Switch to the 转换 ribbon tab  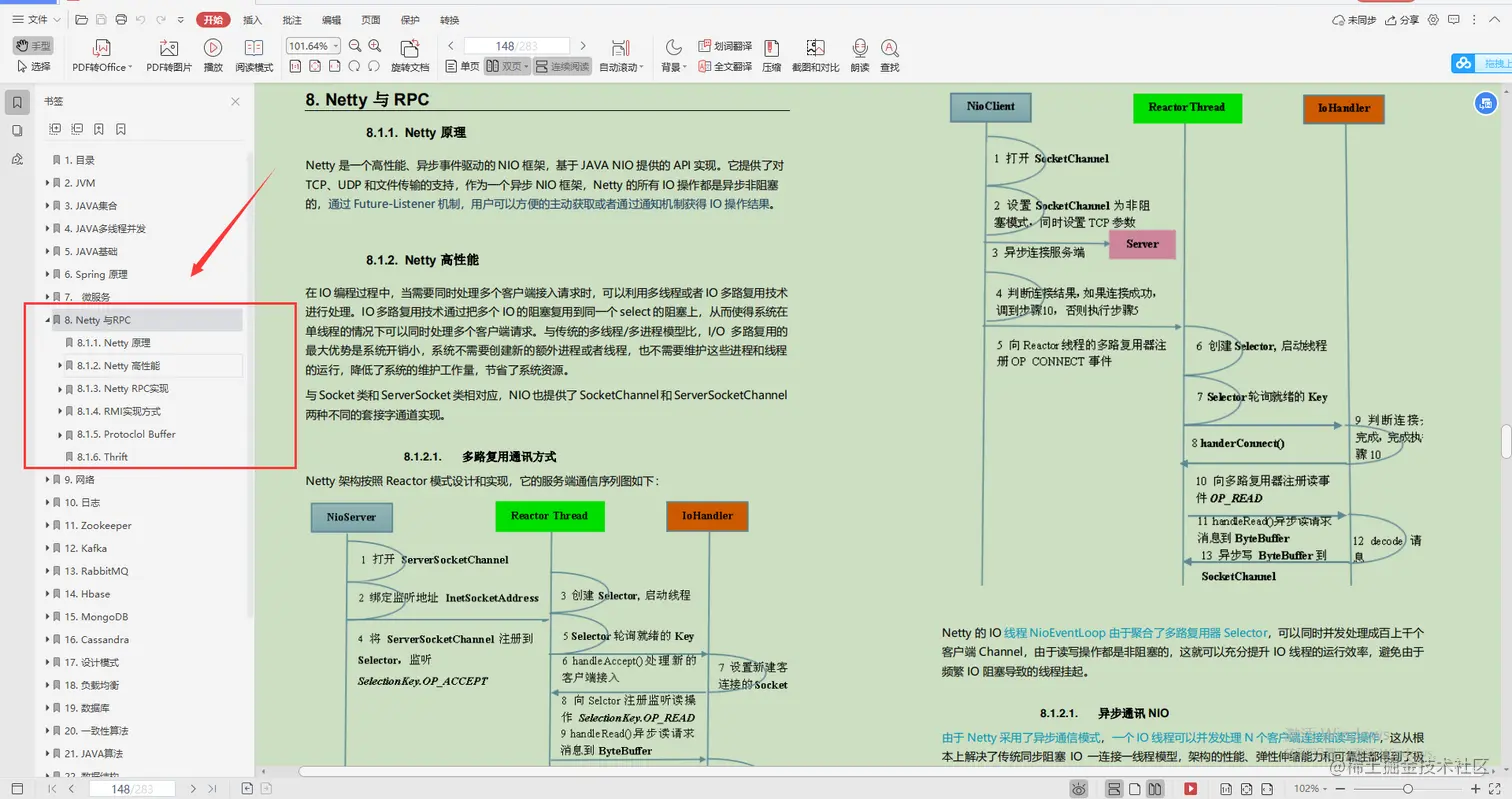tap(448, 19)
